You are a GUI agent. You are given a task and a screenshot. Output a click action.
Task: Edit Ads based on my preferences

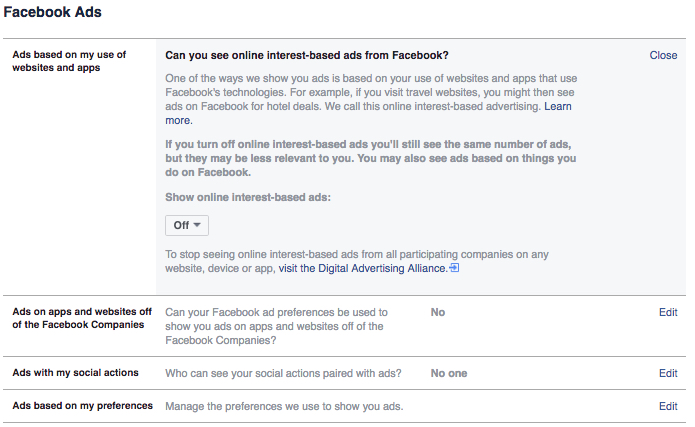(668, 407)
